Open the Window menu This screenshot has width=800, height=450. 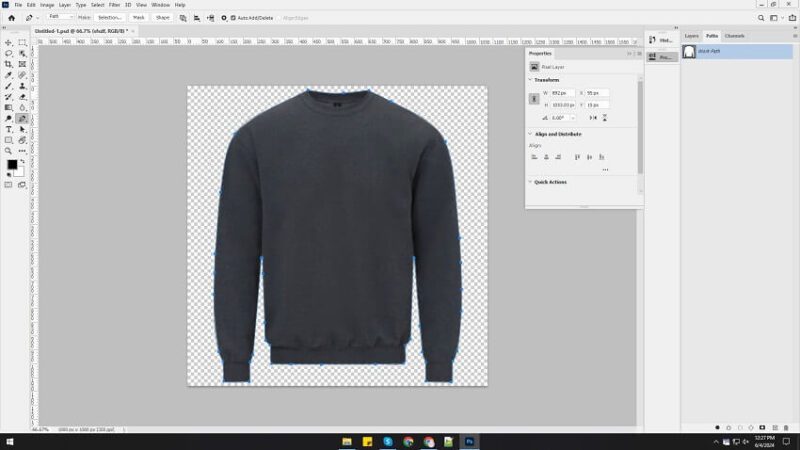tap(161, 5)
